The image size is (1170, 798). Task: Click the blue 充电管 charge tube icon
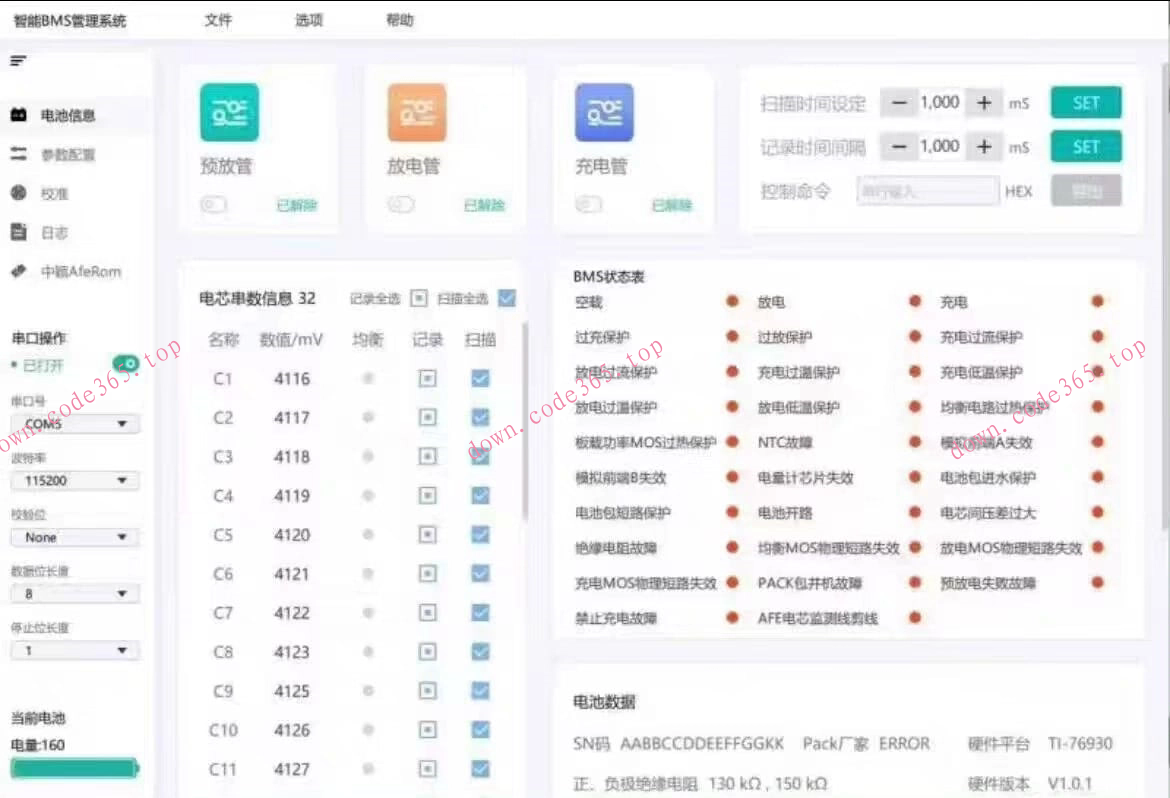[x=605, y=113]
